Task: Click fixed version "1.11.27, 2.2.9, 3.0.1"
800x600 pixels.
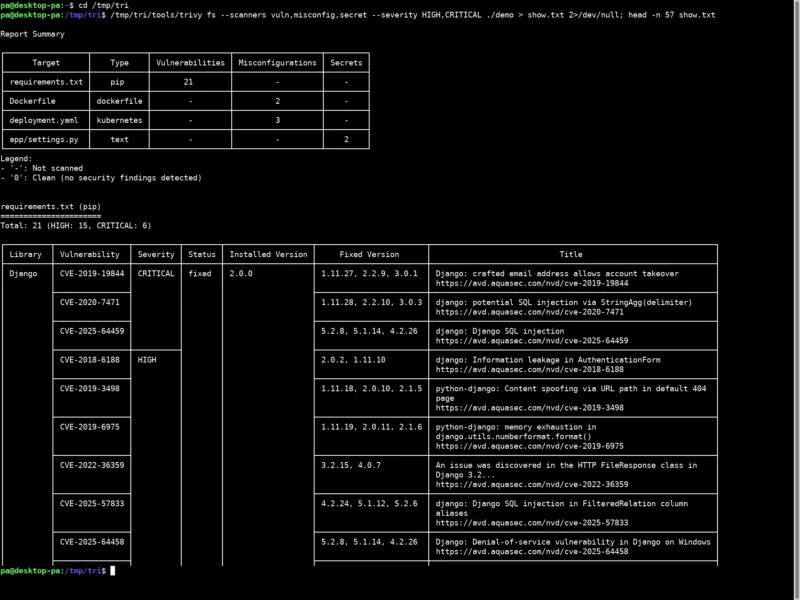Action: click(x=369, y=273)
